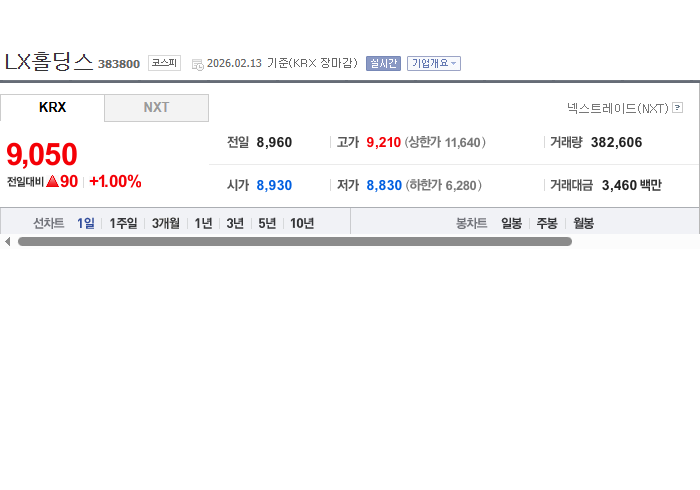Click the 넥스트레이드(NXT) label
Viewport: 700px width, 490px height.
click(x=618, y=108)
